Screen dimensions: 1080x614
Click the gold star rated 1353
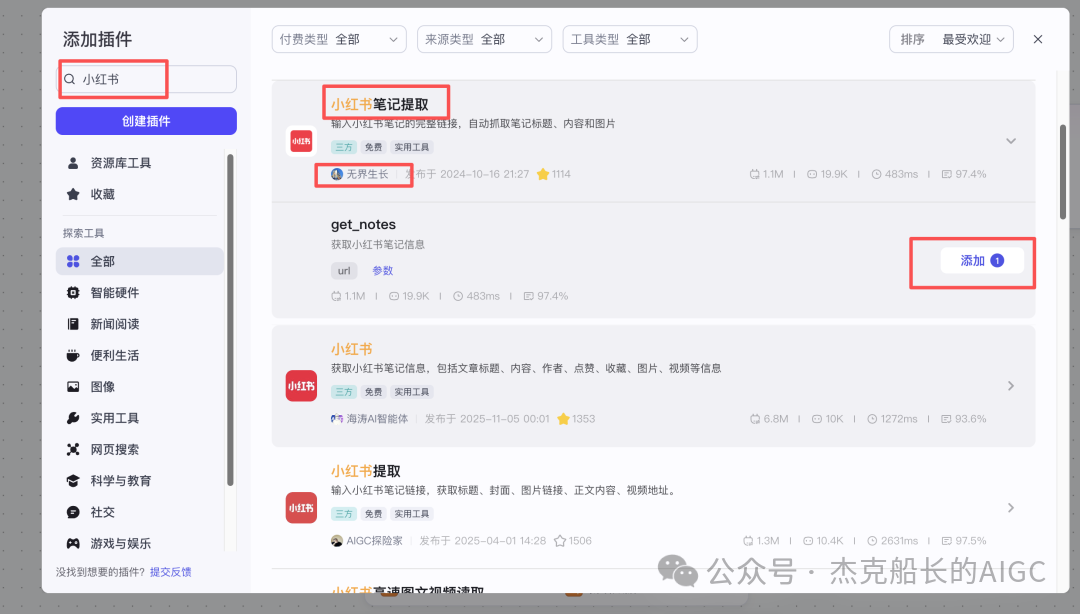(x=563, y=419)
